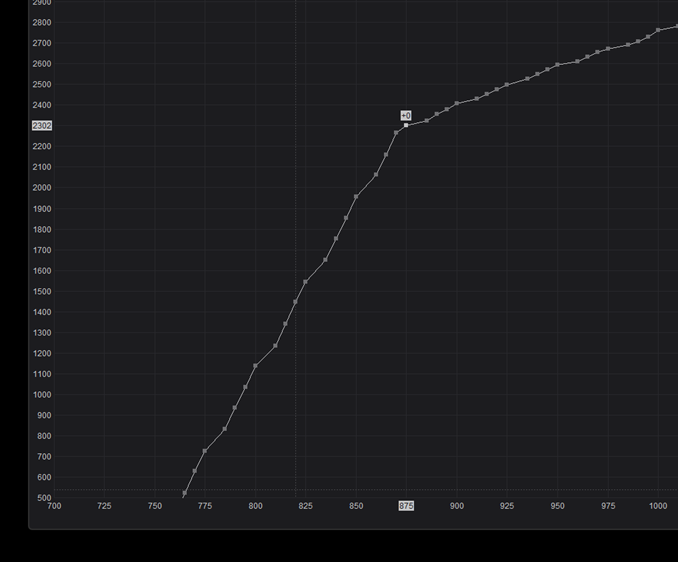Select curve point on dotted vertical line near 1450 MHz
Viewport: 678px width, 562px height.
click(296, 302)
